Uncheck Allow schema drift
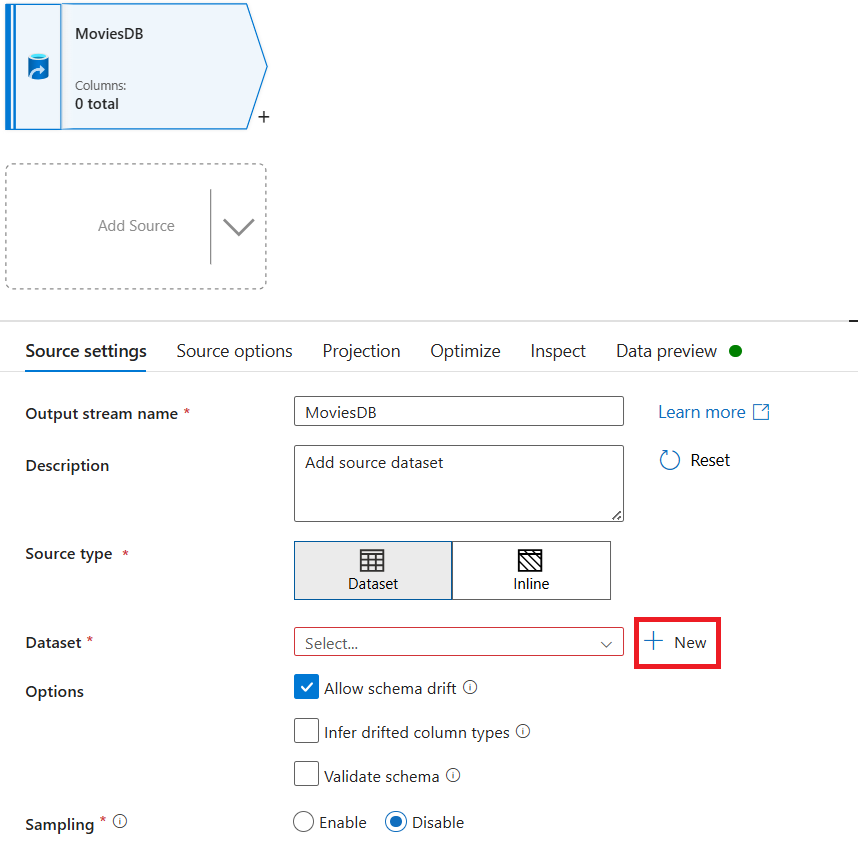Screen dimensions: 858x856 click(307, 687)
